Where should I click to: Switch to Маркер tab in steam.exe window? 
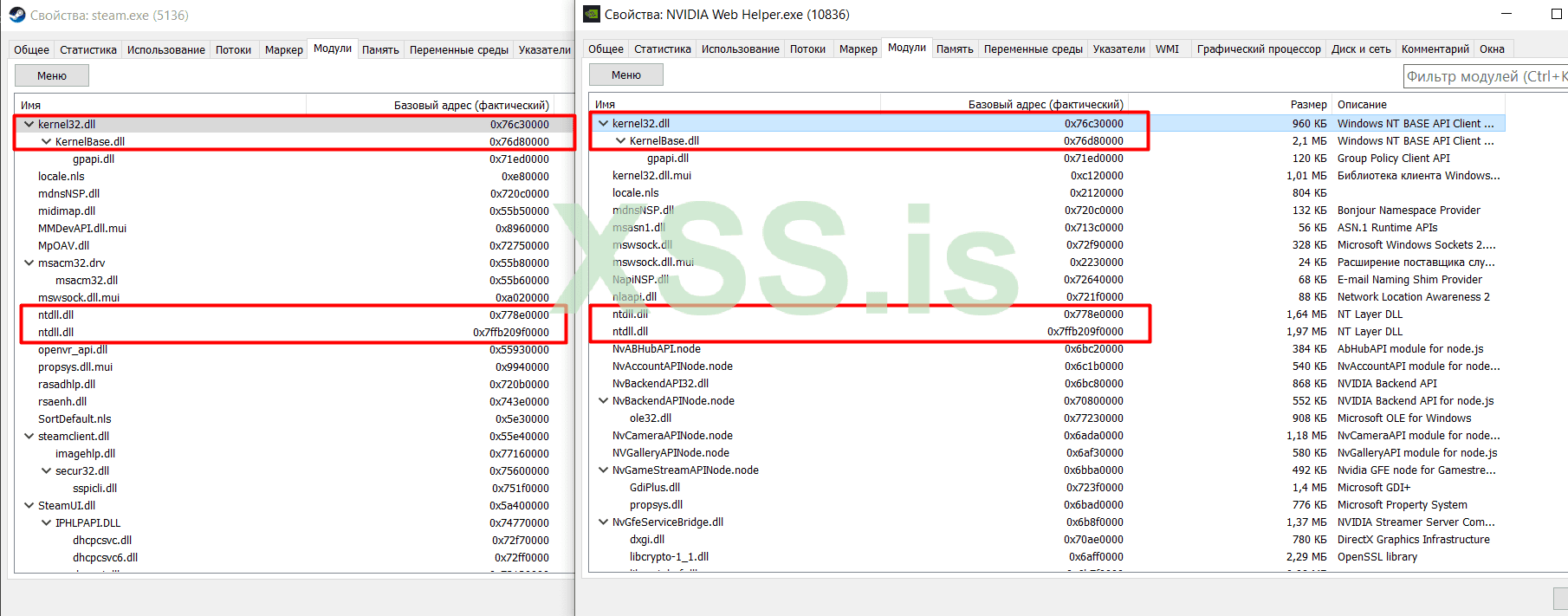coord(283,49)
